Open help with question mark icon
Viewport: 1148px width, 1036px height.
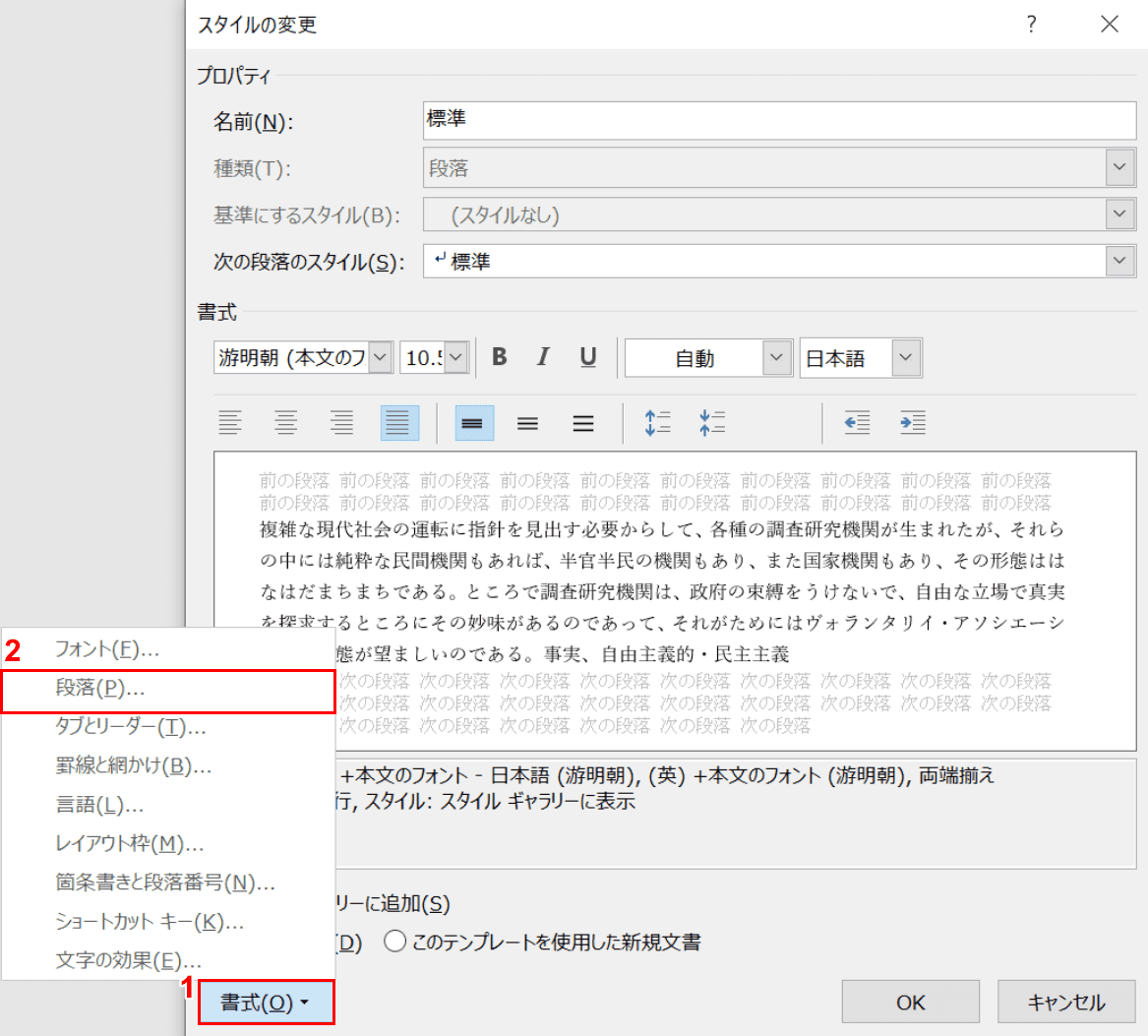point(1031,25)
